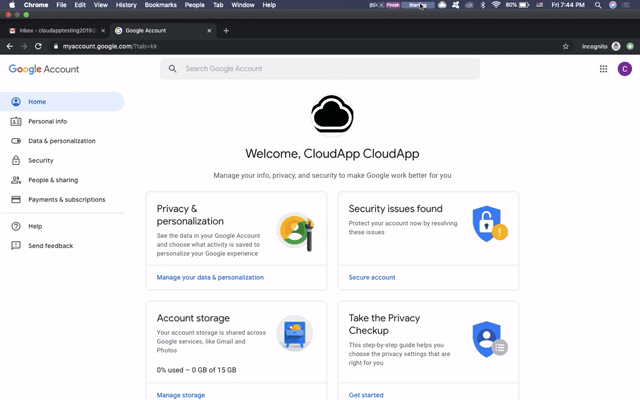Close the Google Account tab
The image size is (640, 400).
(209, 30)
